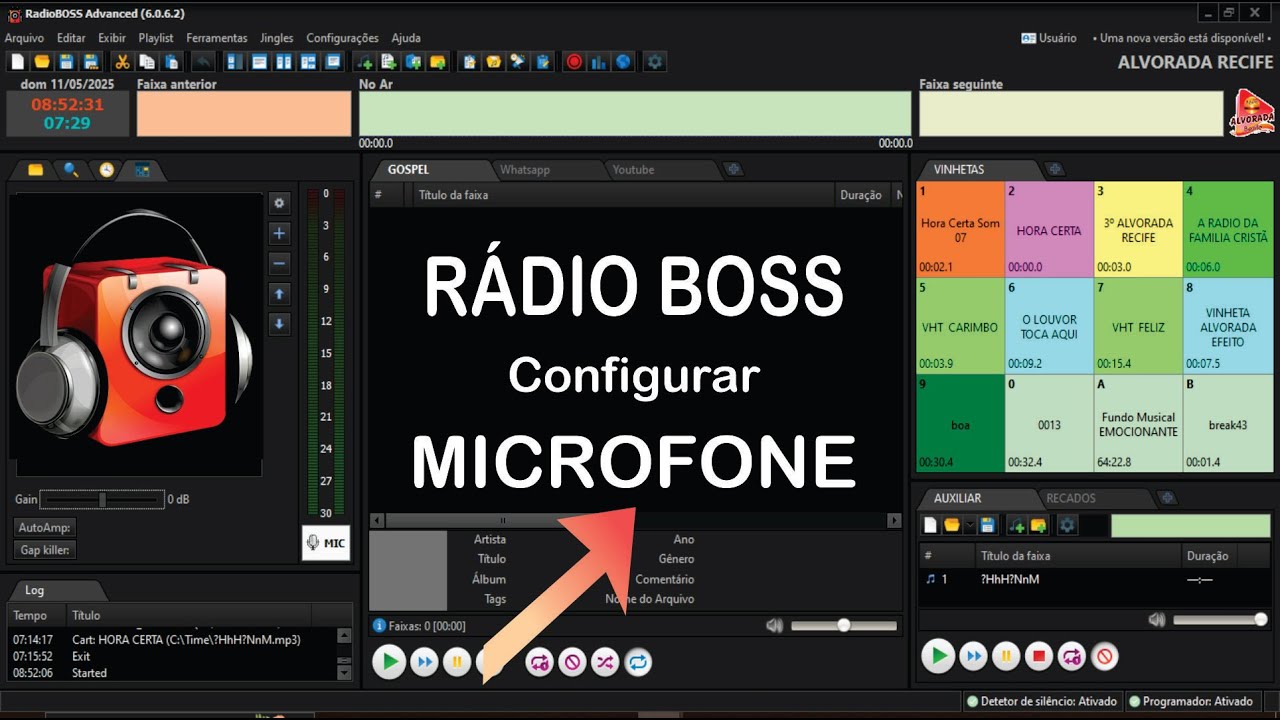Stop the auxiliary player with red square
The image size is (1280, 720).
pos(1039,656)
